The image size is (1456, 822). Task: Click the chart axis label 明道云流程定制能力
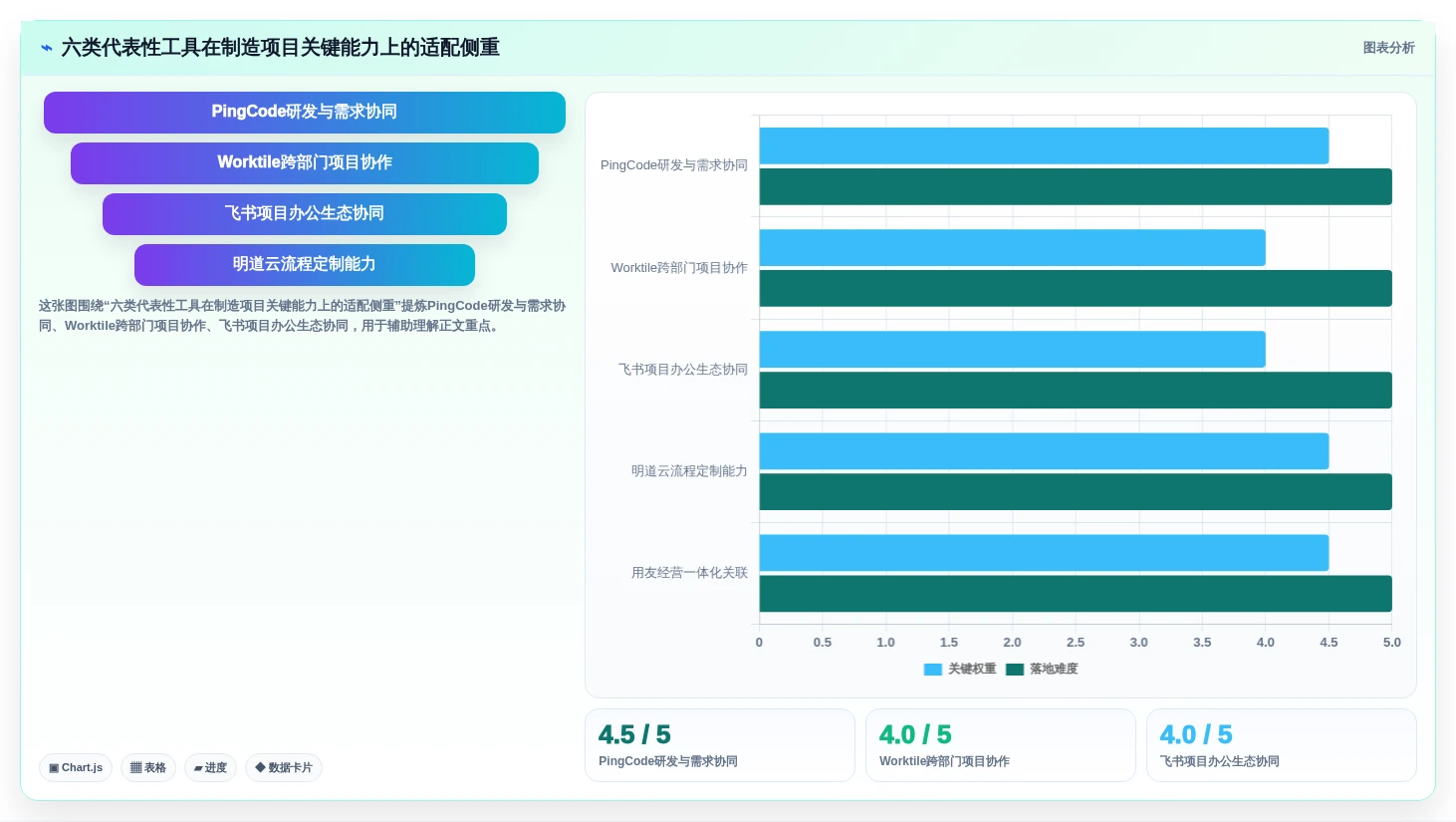pos(689,471)
